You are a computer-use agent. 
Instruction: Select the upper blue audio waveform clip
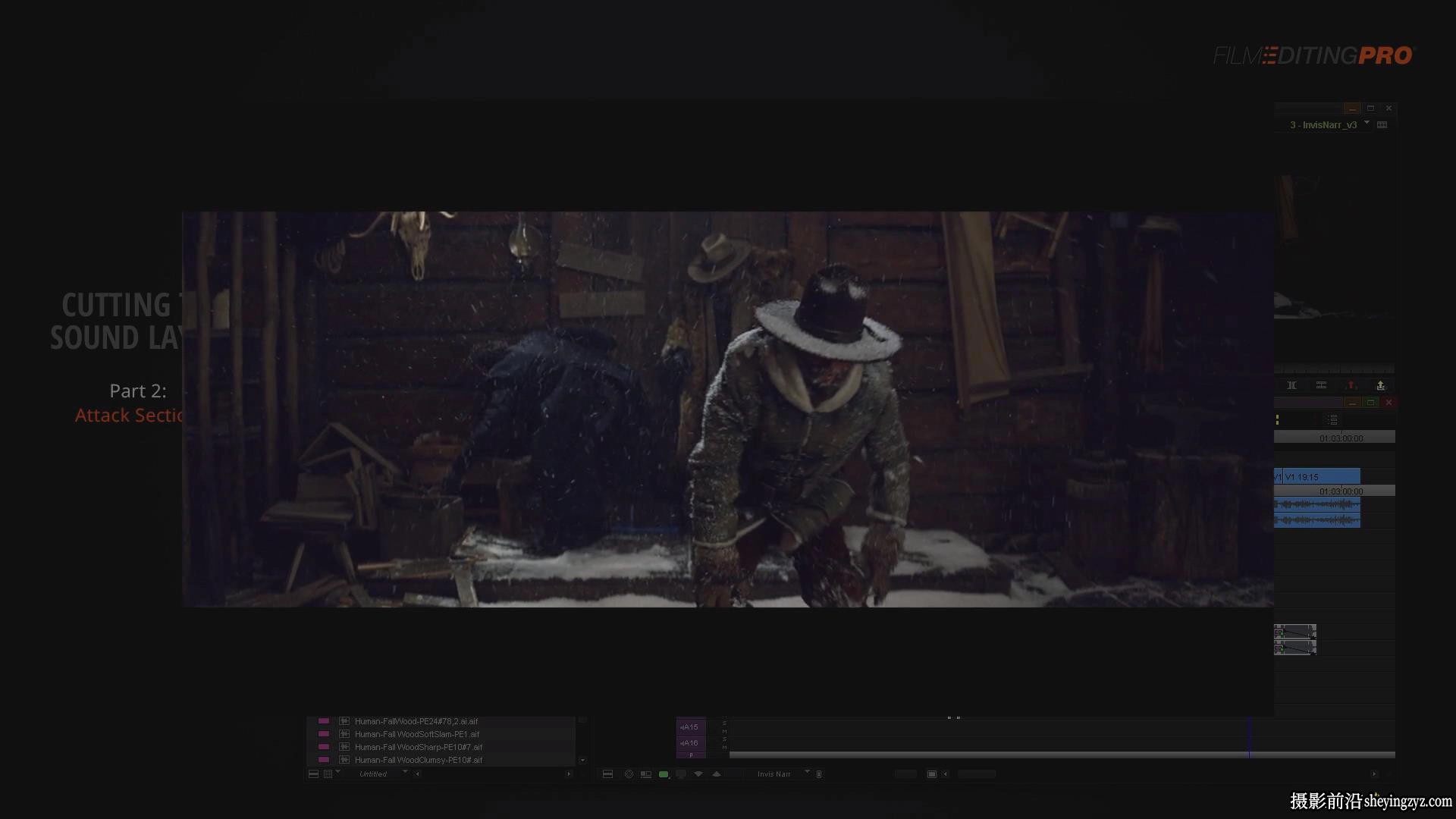pos(1317,504)
